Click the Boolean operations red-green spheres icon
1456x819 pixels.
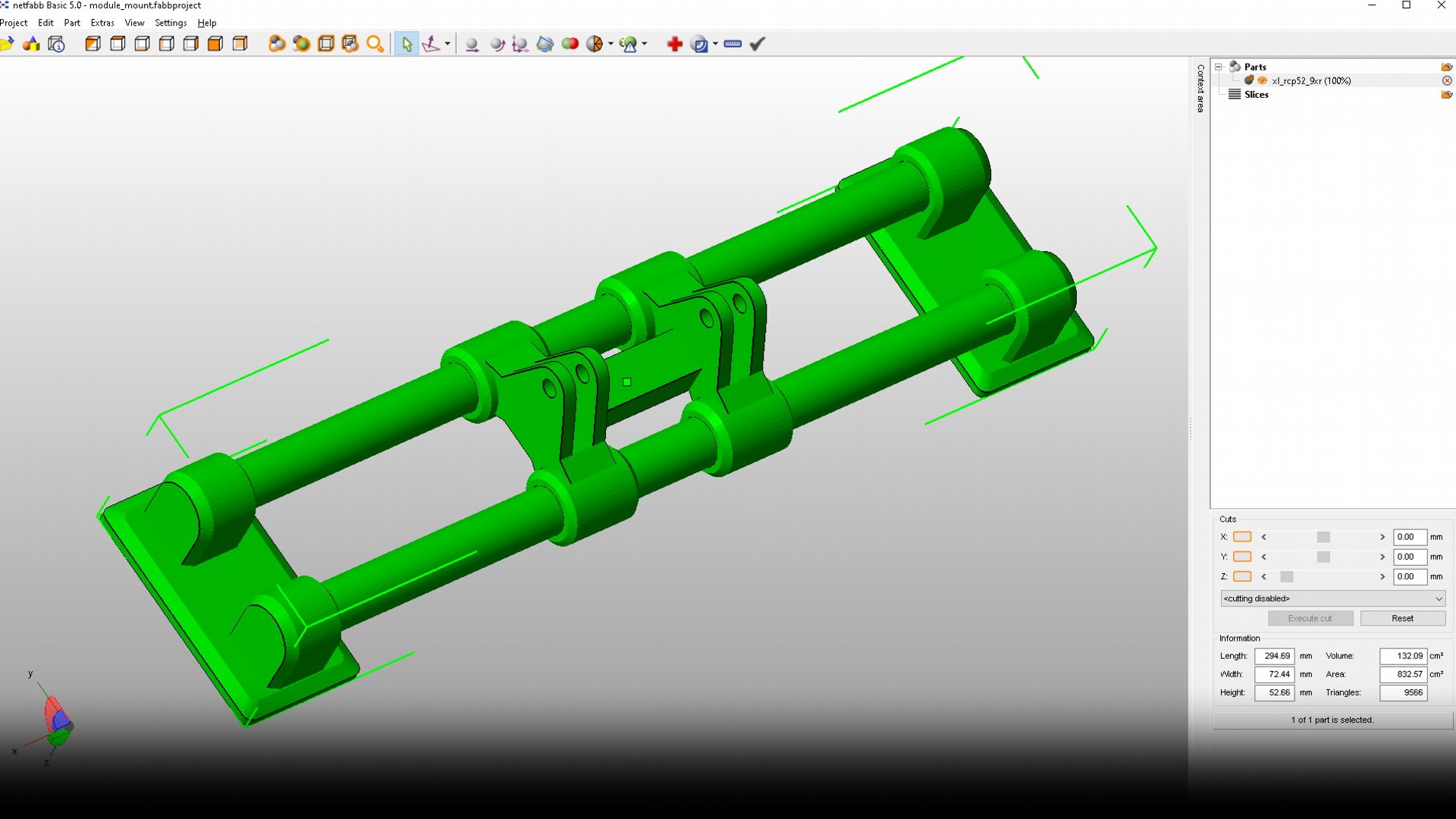coord(570,44)
